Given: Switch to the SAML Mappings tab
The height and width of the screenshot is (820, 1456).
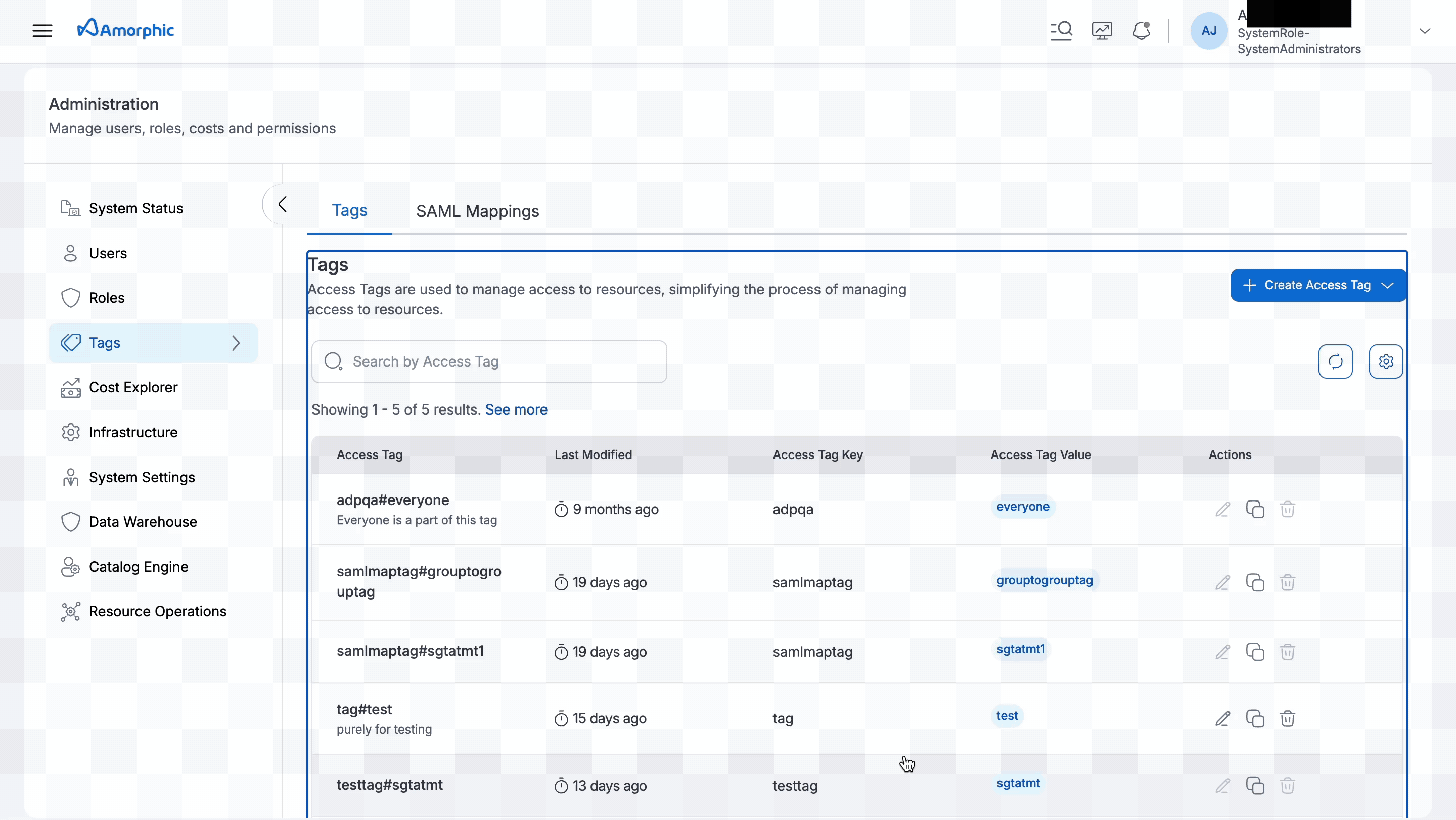Looking at the screenshot, I should [x=477, y=211].
